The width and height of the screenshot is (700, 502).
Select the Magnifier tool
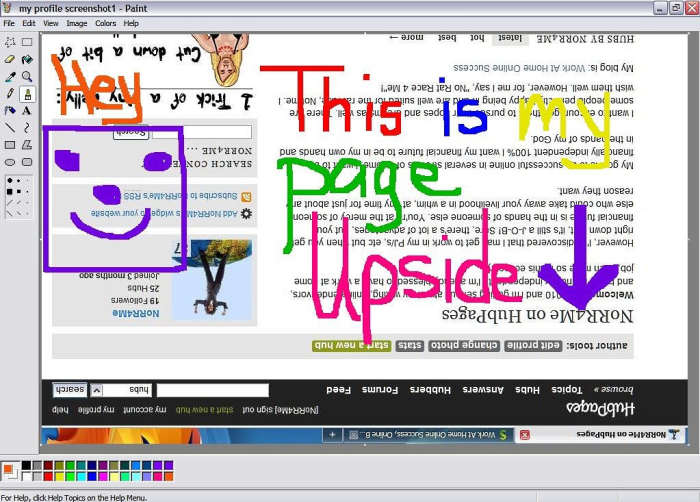pos(27,76)
